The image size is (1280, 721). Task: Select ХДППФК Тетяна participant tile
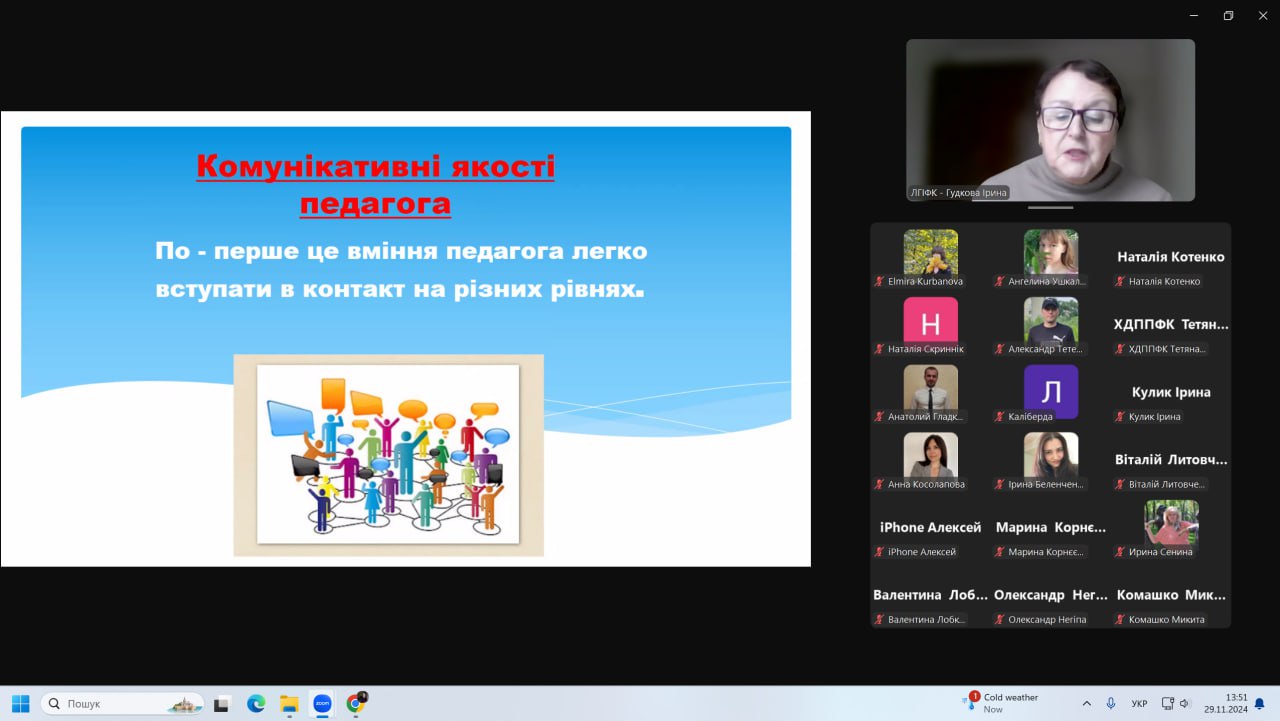coord(1170,326)
